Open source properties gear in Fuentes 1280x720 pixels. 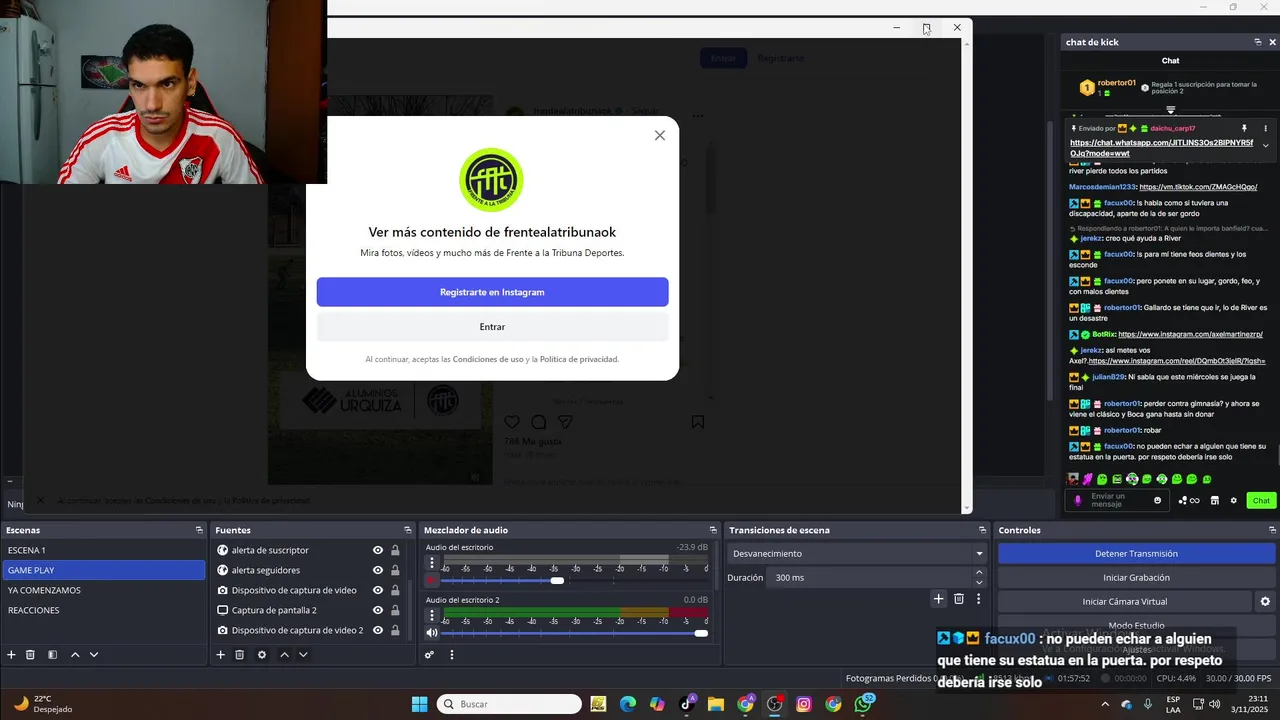262,655
